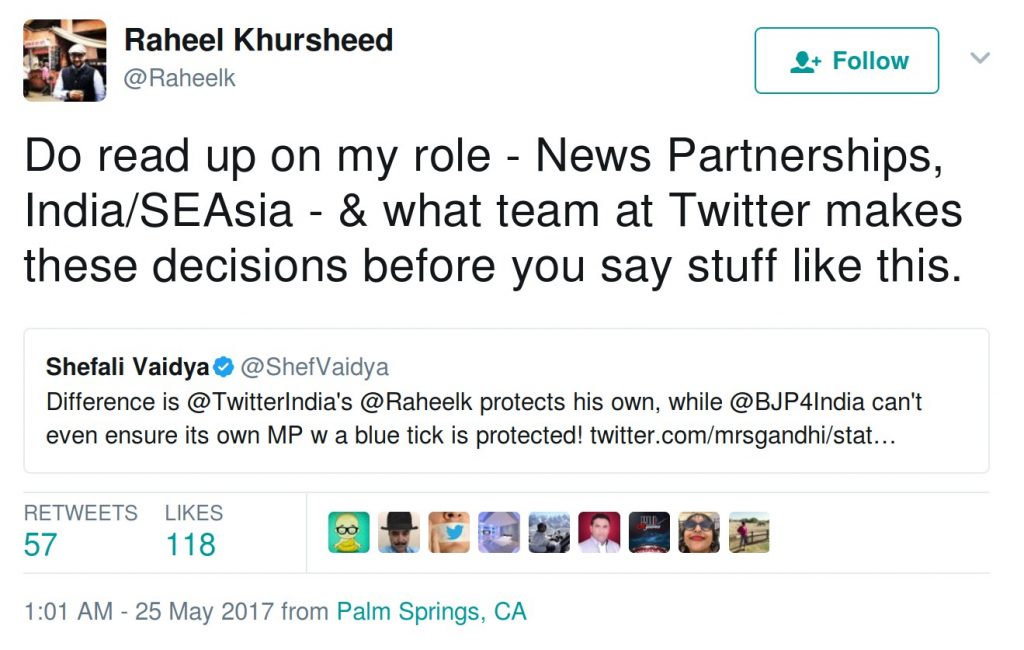Open the @ShefVaidya handle
The width and height of the screenshot is (1024, 650).
point(315,367)
